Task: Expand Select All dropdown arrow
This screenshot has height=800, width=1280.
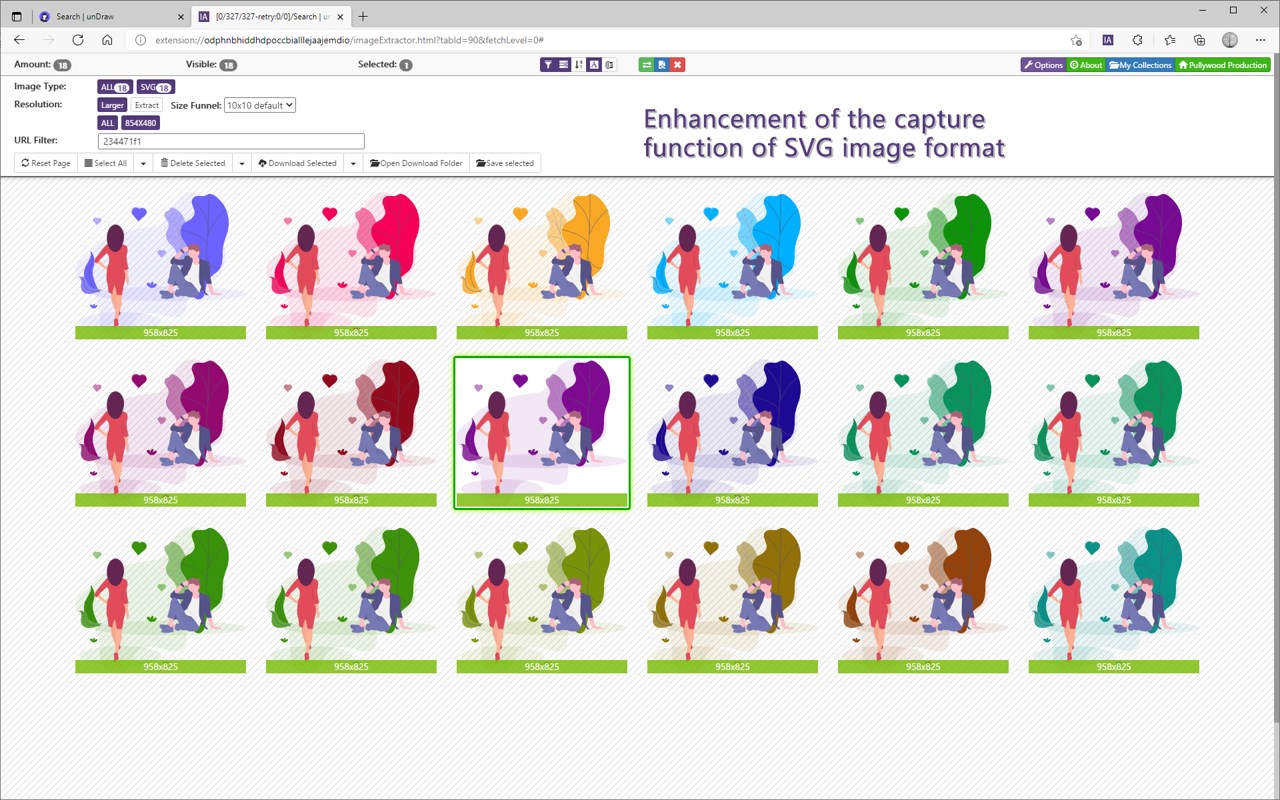Action: [x=143, y=163]
